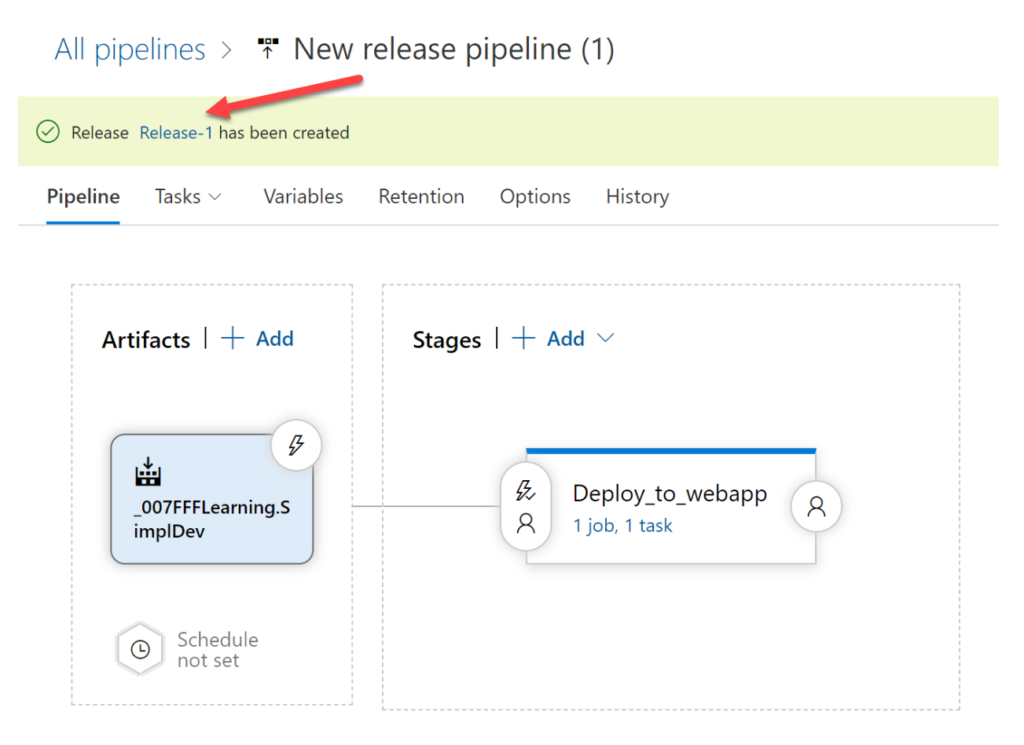This screenshot has width=1024, height=745.
Task: Click the breadcrumb chevron after All pipelines
Action: 227,50
